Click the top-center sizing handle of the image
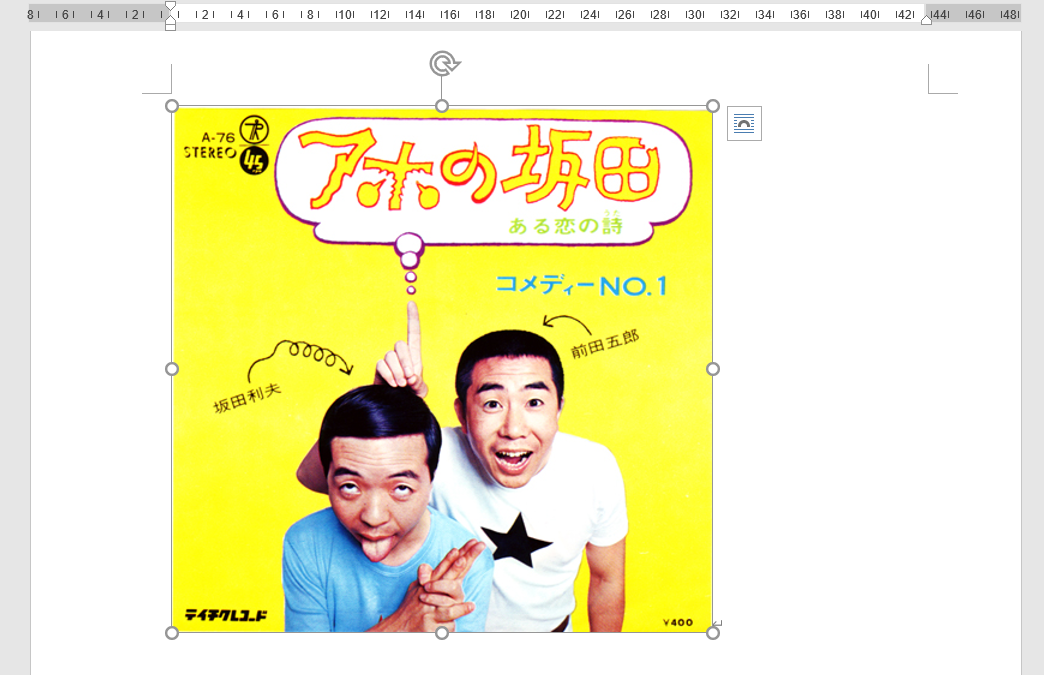1044x675 pixels. 443,104
